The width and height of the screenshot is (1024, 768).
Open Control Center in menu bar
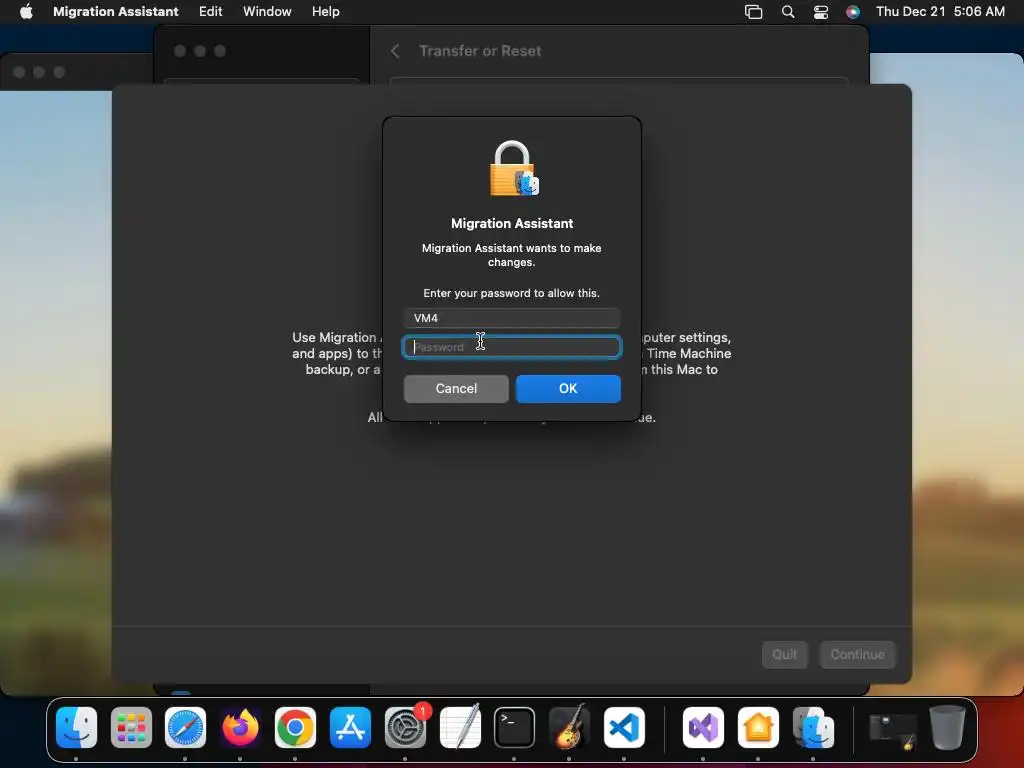point(821,12)
